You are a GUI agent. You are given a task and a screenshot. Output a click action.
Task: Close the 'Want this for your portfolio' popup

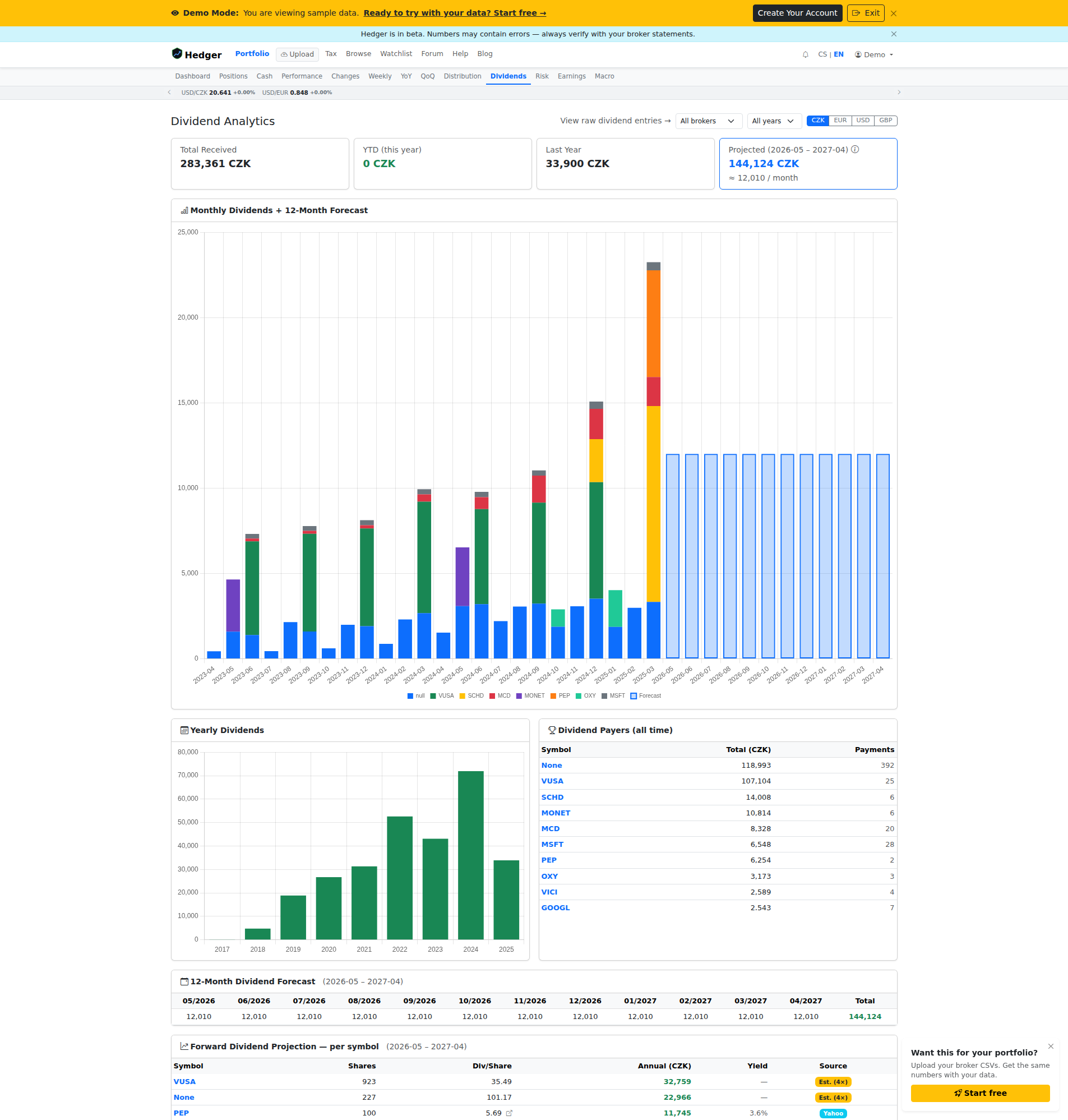click(x=1051, y=1047)
